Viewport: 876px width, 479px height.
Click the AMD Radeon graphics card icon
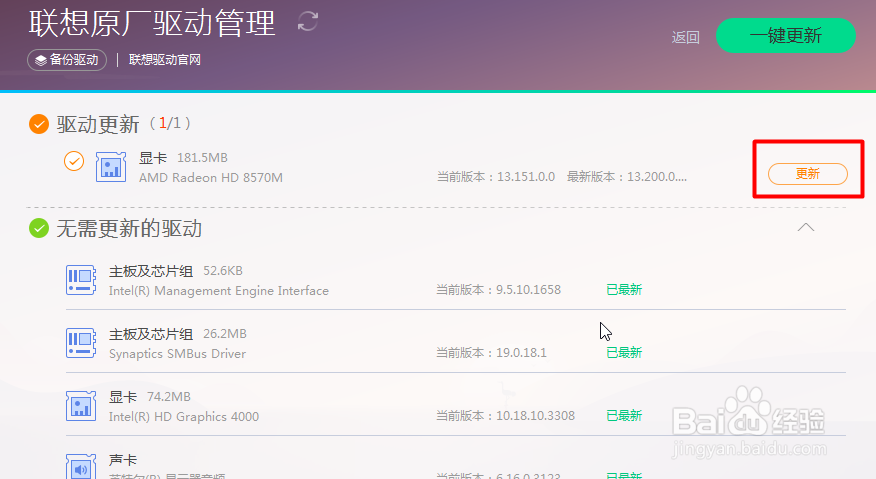[x=111, y=167]
